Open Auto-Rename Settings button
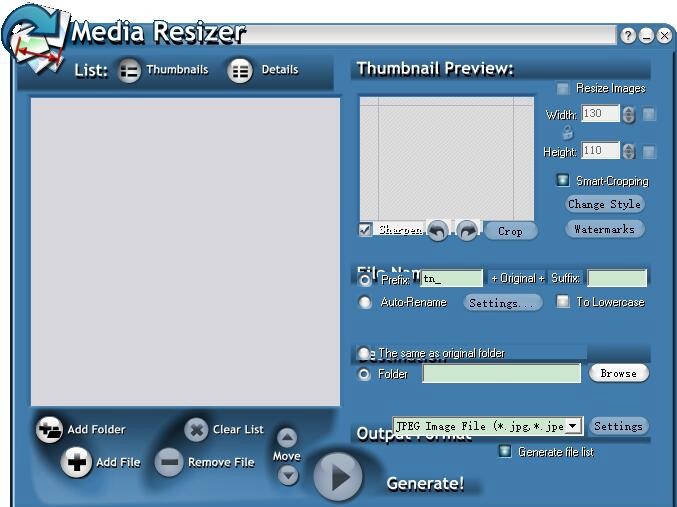The width and height of the screenshot is (677, 507). click(x=503, y=303)
